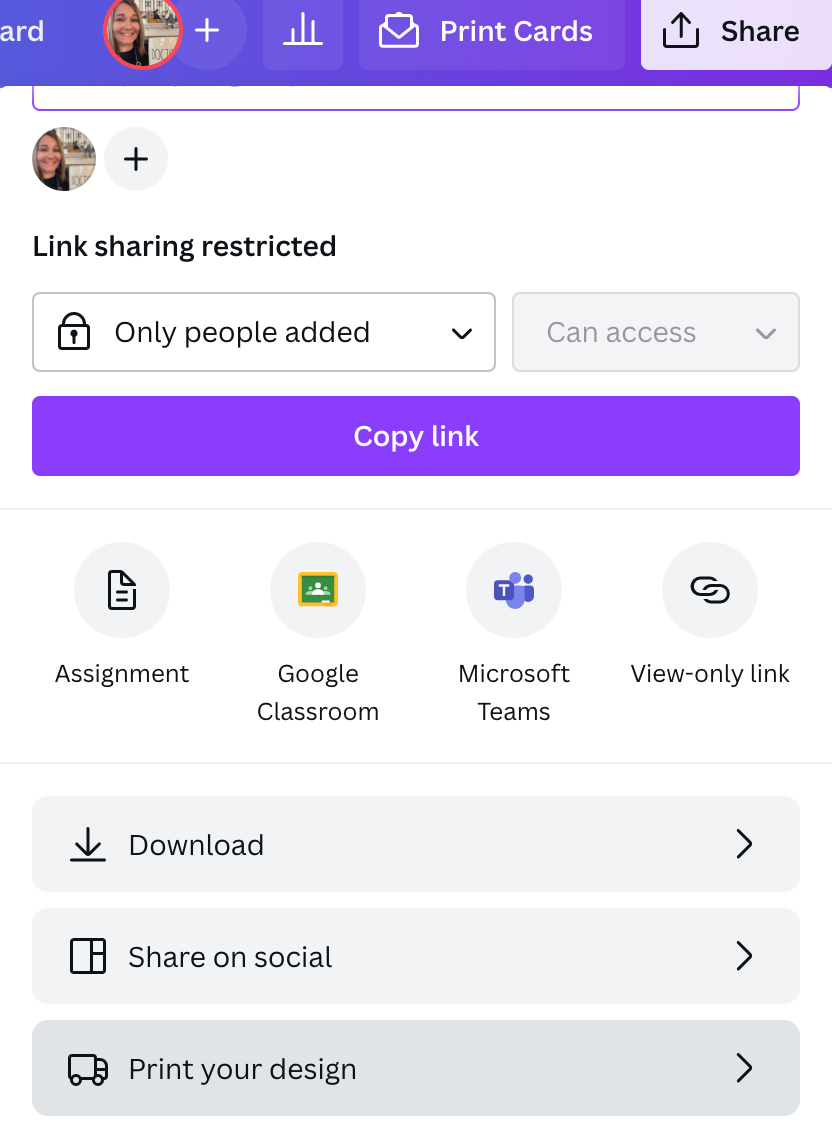This screenshot has width=832, height=1130.
Task: Click the plus icon beside top avatar
Action: [207, 31]
